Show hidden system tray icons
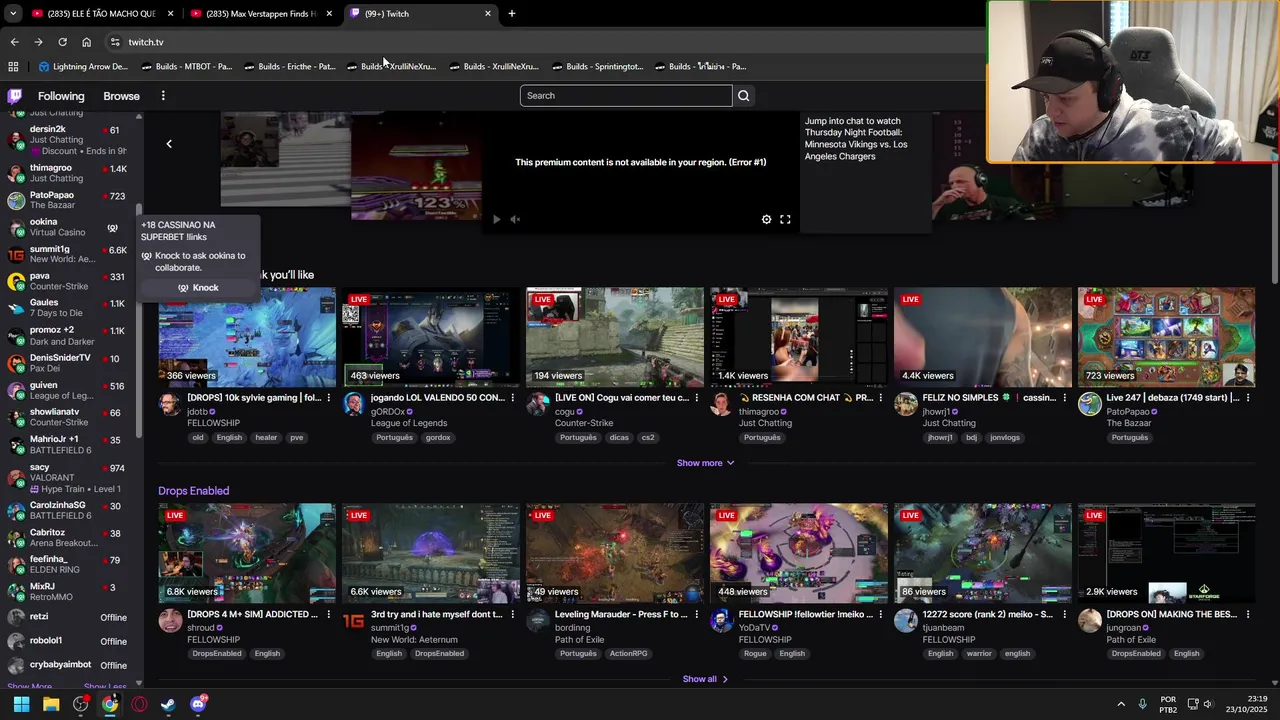 pos(1121,704)
